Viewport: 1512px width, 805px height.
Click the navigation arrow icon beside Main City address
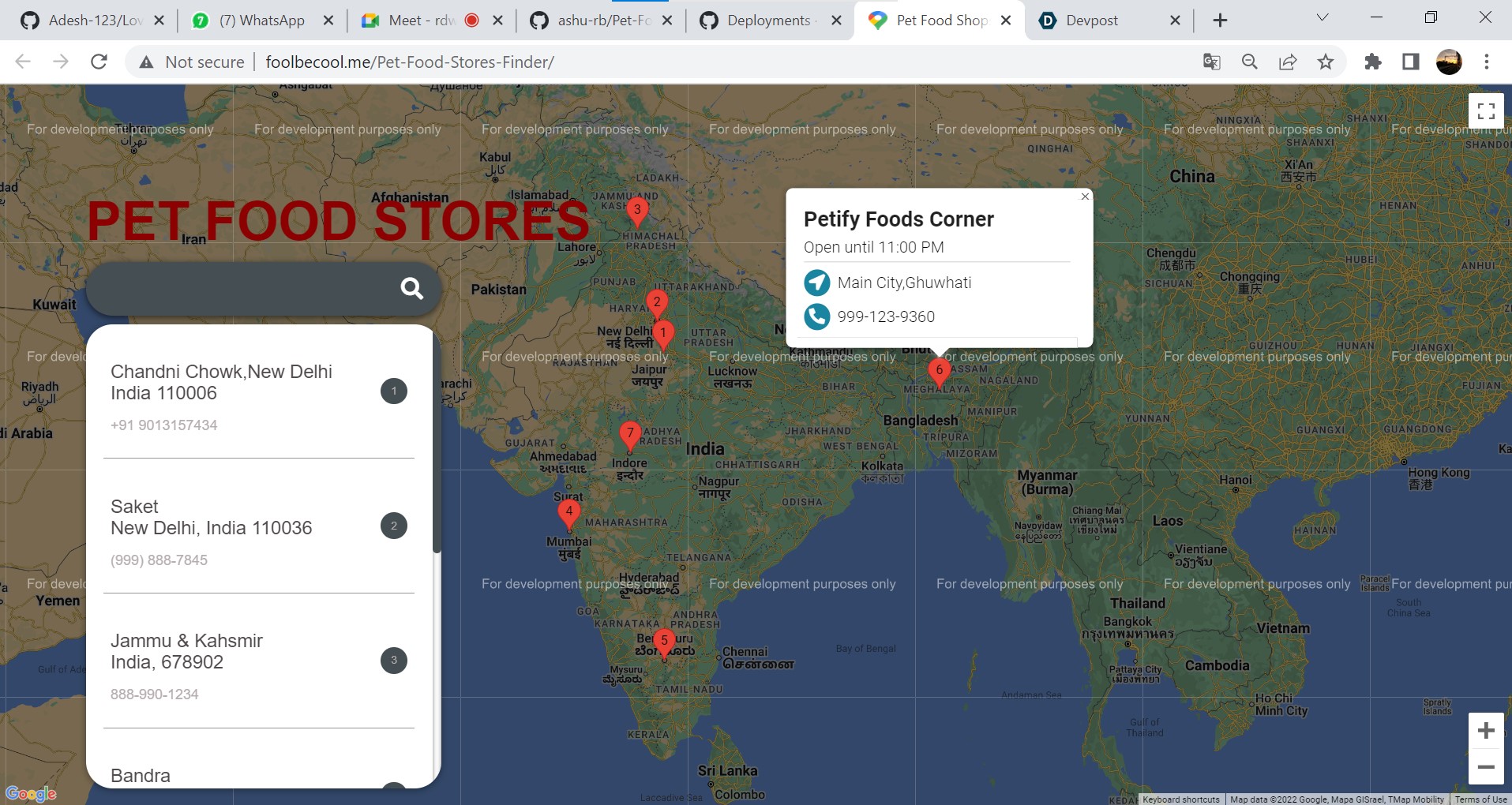coord(816,283)
